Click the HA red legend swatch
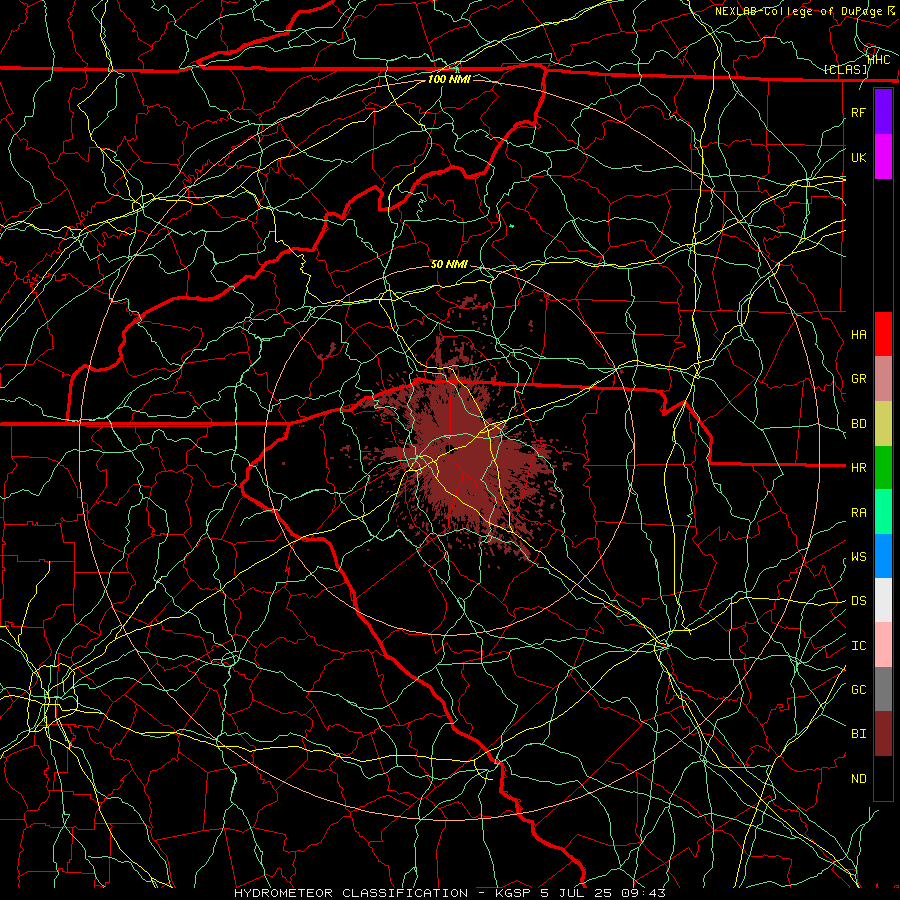900x900 pixels. 883,334
